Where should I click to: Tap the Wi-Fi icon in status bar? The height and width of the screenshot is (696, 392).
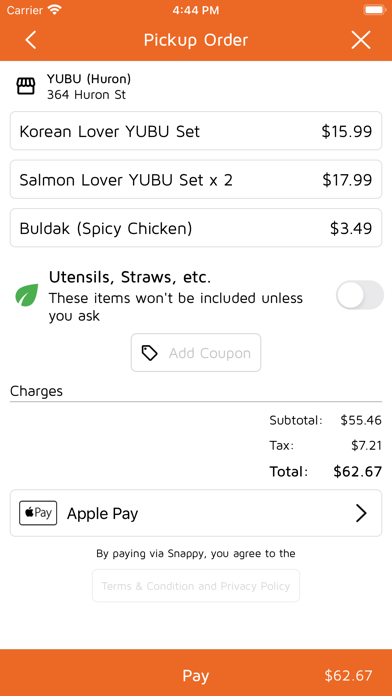[x=55, y=10]
